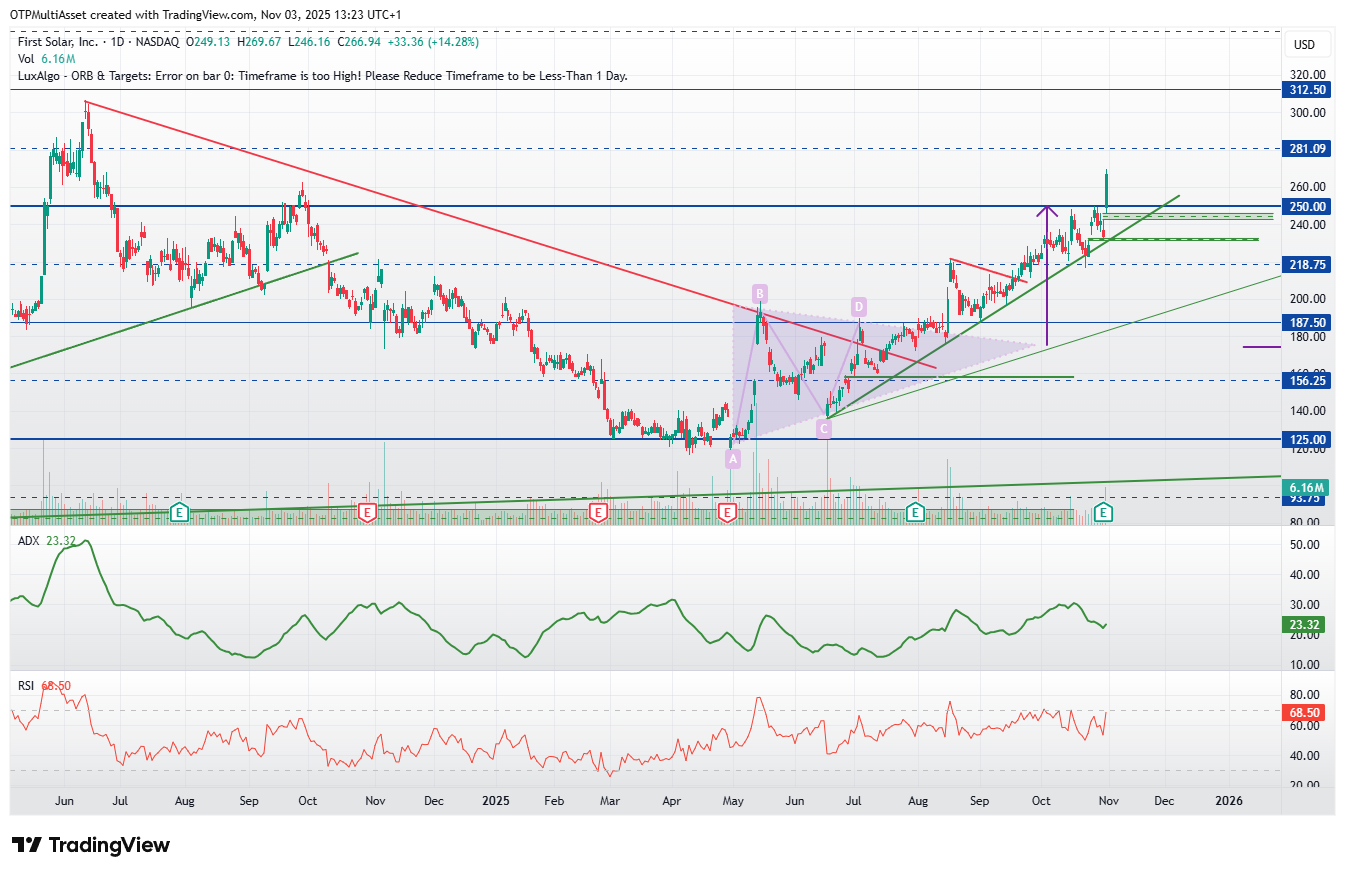Select the 250.00 price level label

[1309, 206]
